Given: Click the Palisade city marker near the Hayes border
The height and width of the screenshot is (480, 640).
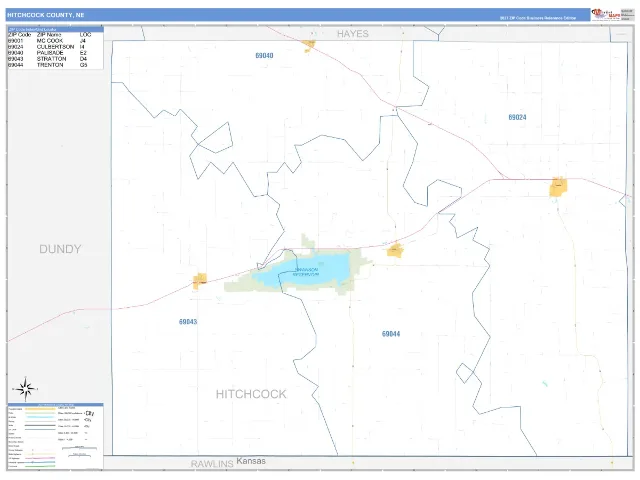Looking at the screenshot, I should (x=309, y=45).
